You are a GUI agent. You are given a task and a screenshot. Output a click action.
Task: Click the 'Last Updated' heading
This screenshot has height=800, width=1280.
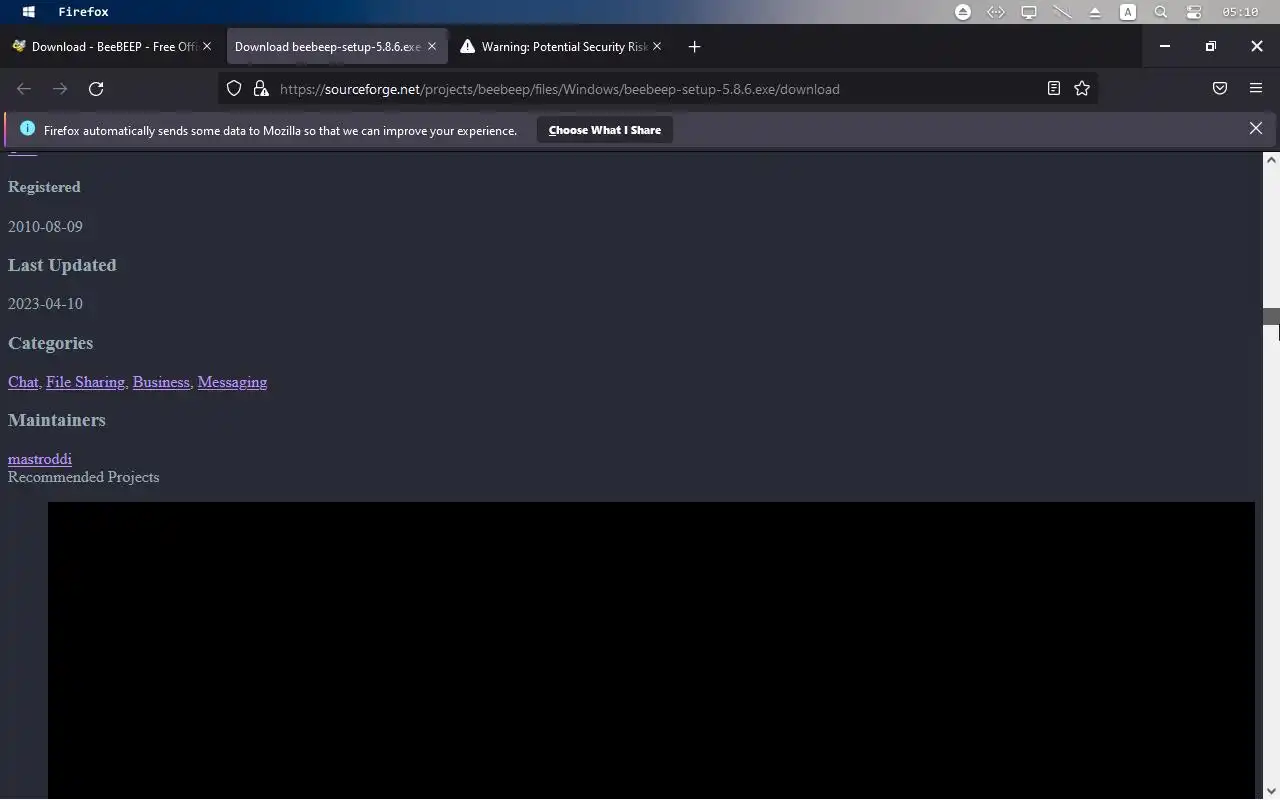[x=62, y=265]
